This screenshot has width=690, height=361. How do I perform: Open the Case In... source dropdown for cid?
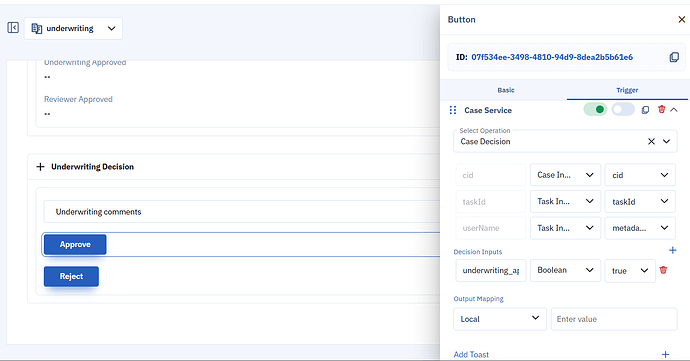coord(565,175)
